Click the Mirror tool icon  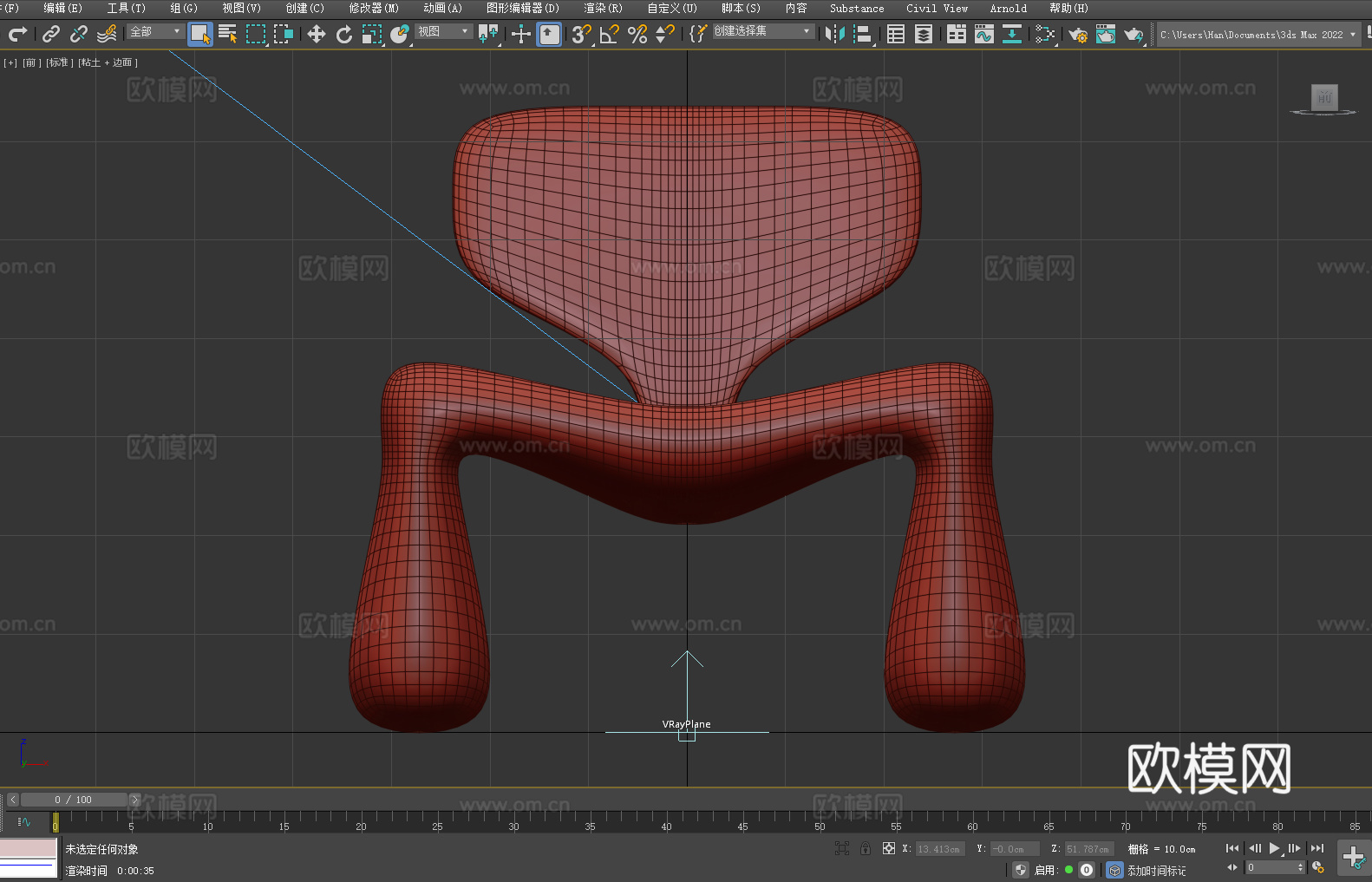click(835, 34)
